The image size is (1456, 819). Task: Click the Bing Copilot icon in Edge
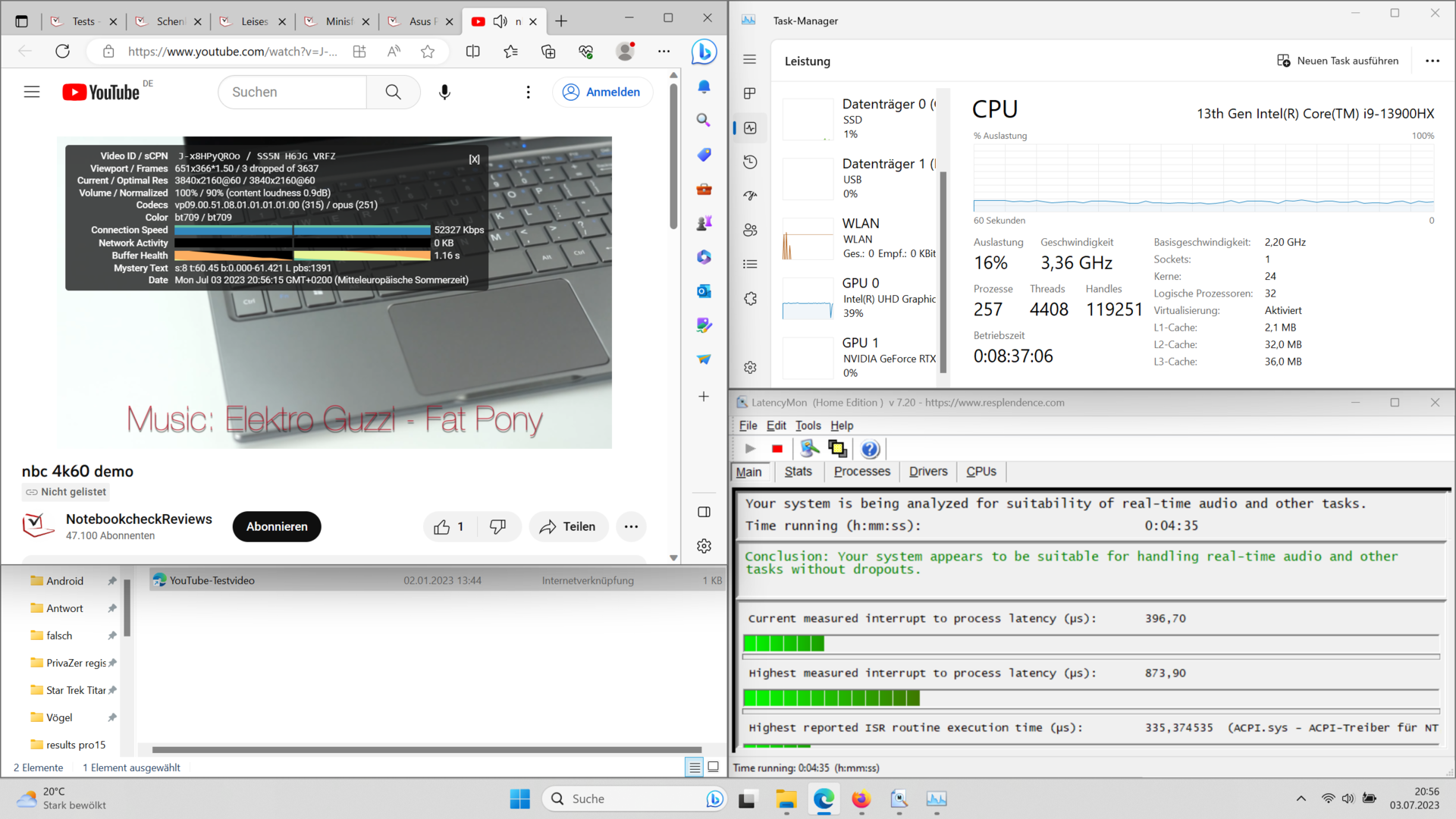pos(704,52)
